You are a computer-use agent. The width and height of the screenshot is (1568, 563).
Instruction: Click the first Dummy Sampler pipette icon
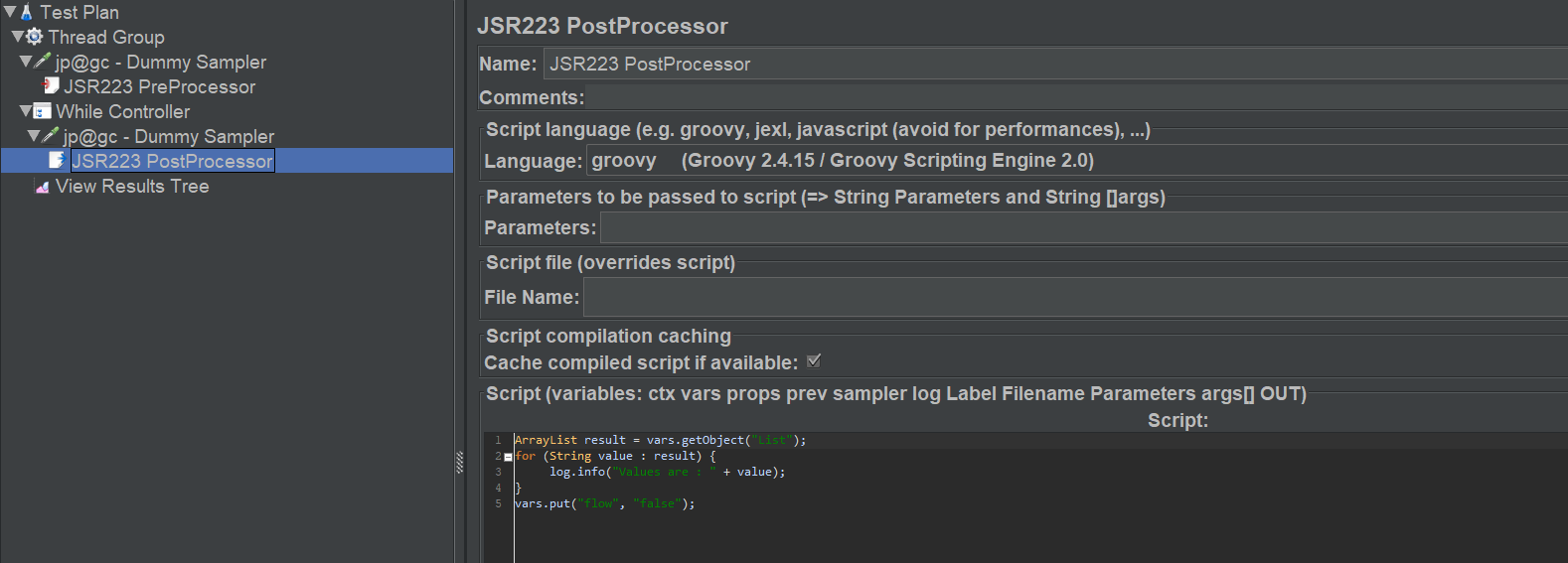(x=43, y=62)
